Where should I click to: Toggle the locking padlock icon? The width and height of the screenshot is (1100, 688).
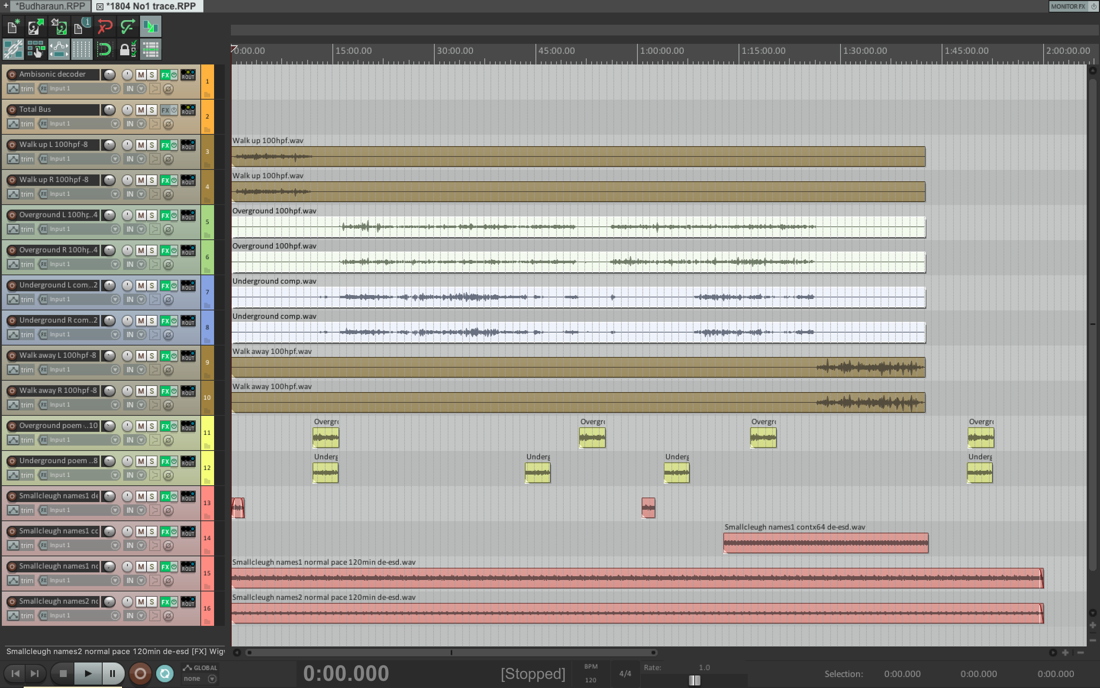click(125, 49)
